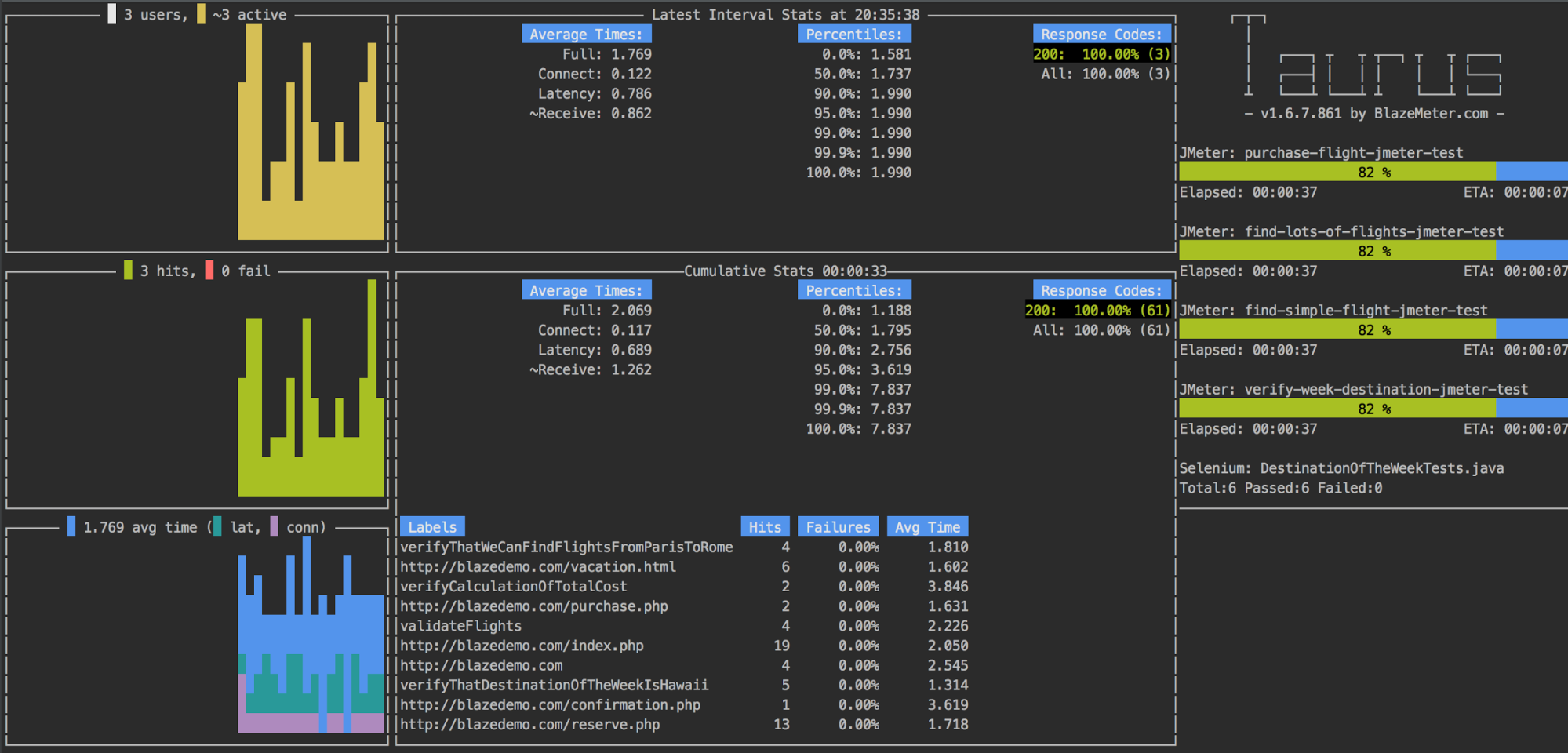This screenshot has height=753, width=1568.
Task: Click avg time 3.846 for verifyCalculationOfTotalCost
Action: pos(948,586)
